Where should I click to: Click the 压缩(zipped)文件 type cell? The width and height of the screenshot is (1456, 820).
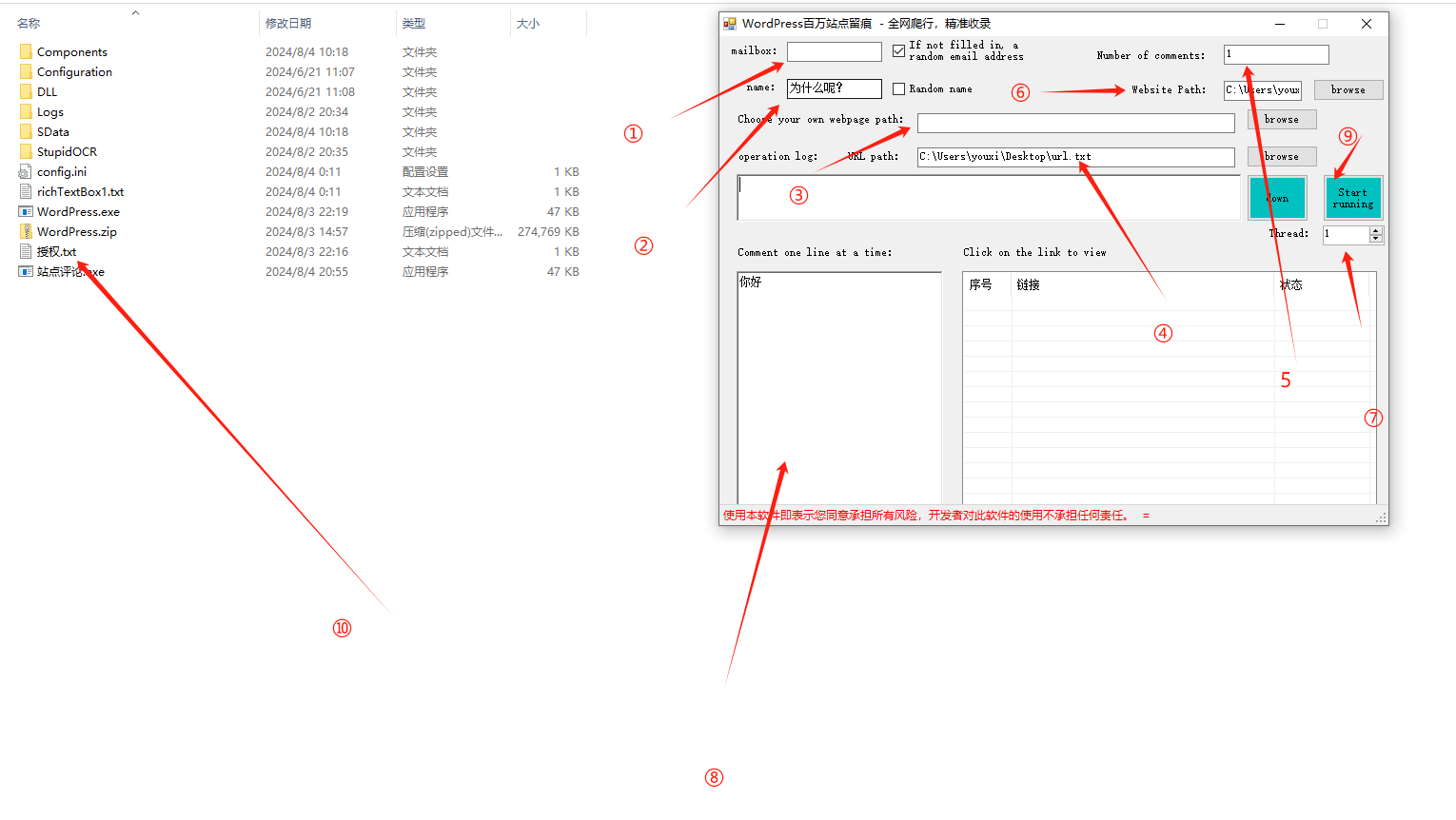click(452, 231)
